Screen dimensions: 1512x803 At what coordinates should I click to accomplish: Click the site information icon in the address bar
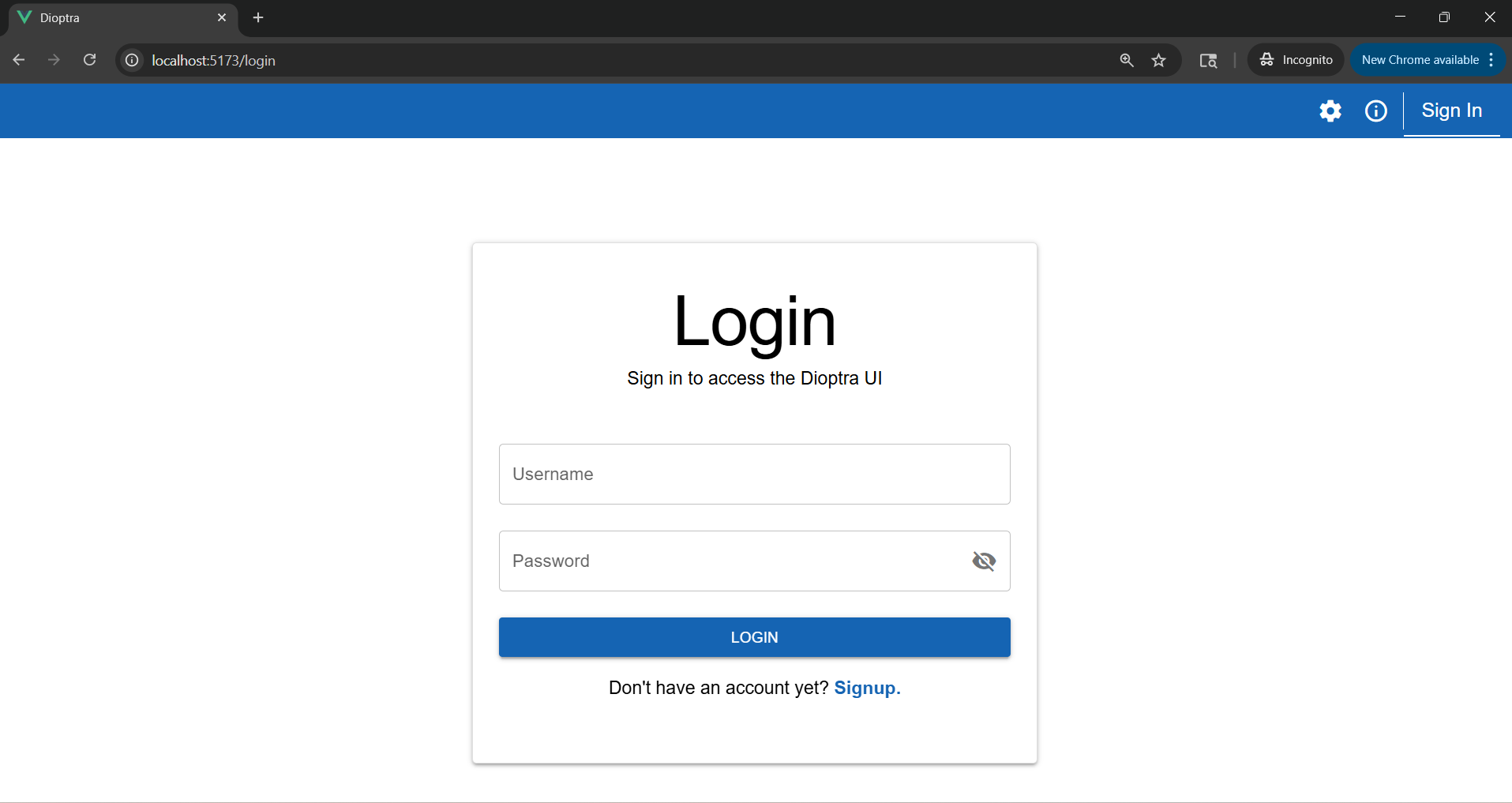[x=131, y=60]
